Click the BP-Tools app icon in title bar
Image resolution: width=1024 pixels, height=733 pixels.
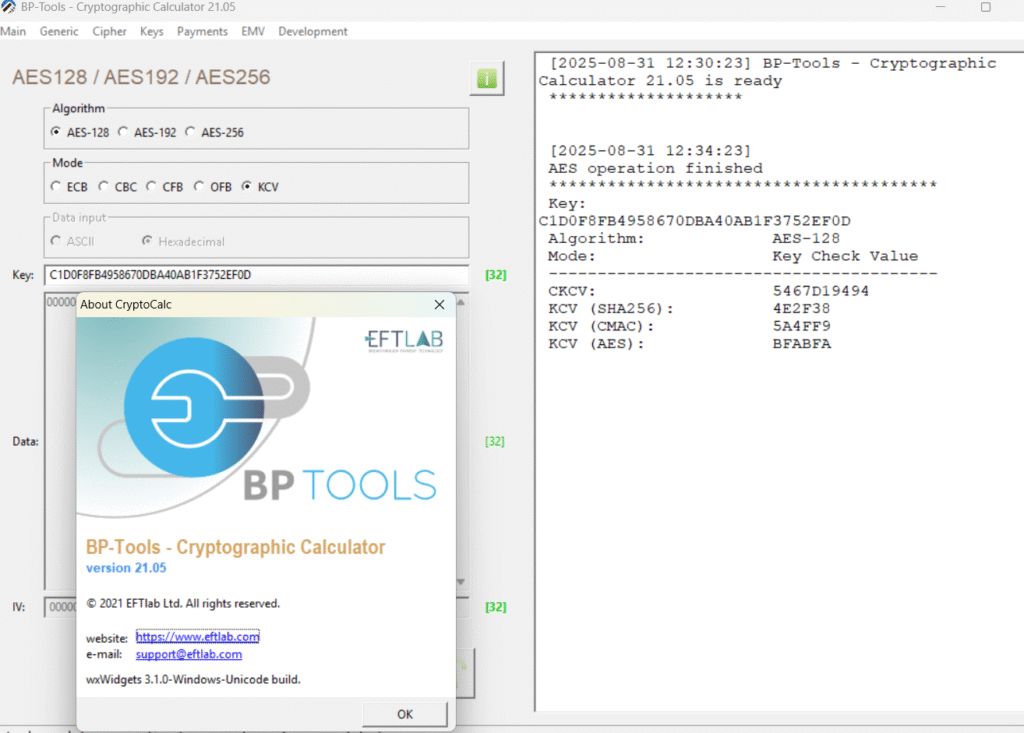click(x=8, y=7)
